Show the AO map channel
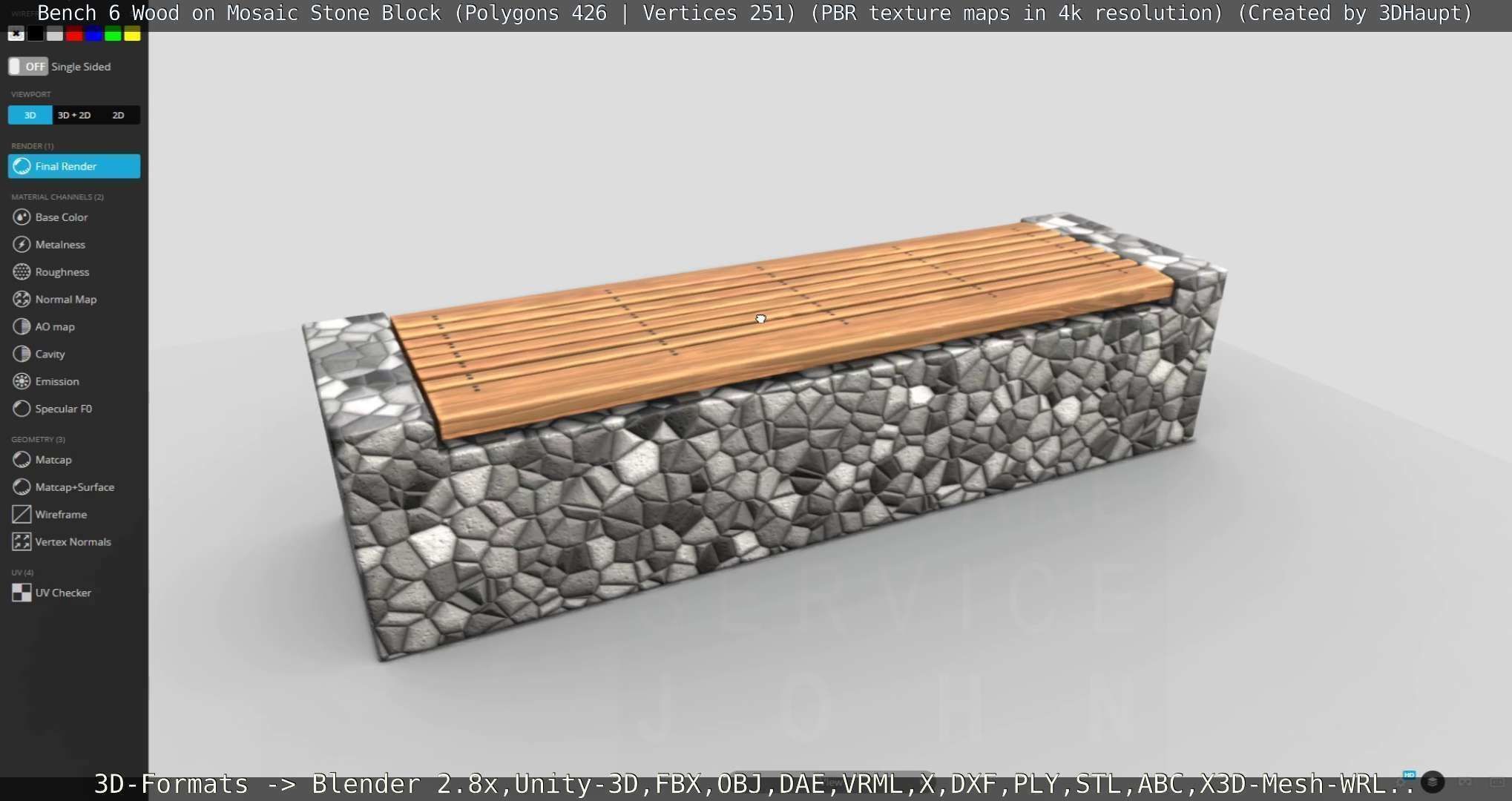Image resolution: width=1512 pixels, height=801 pixels. point(44,327)
